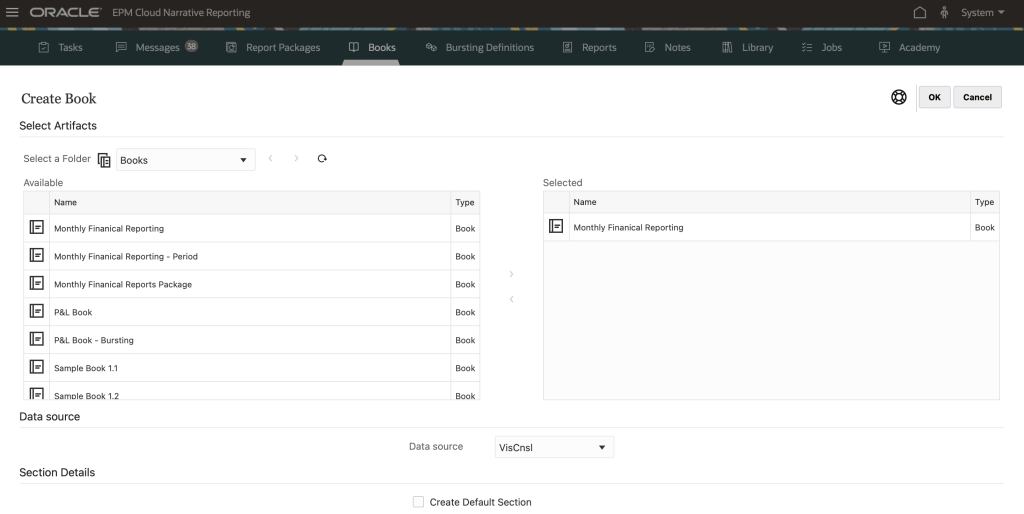Click move left arrow to remove artifact
The image size is (1024, 514).
[x=511, y=299]
